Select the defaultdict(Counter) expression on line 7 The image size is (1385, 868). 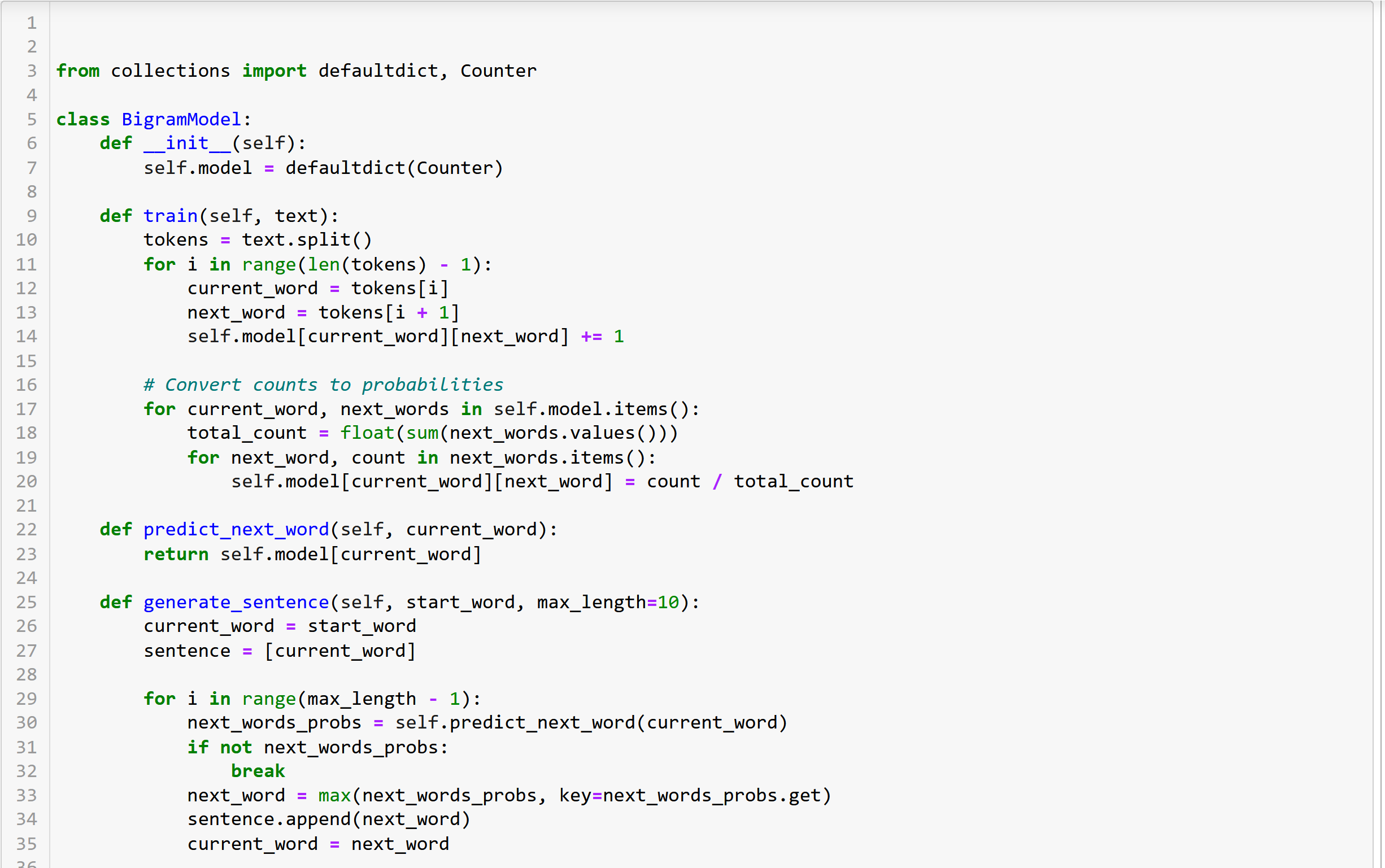(x=393, y=167)
